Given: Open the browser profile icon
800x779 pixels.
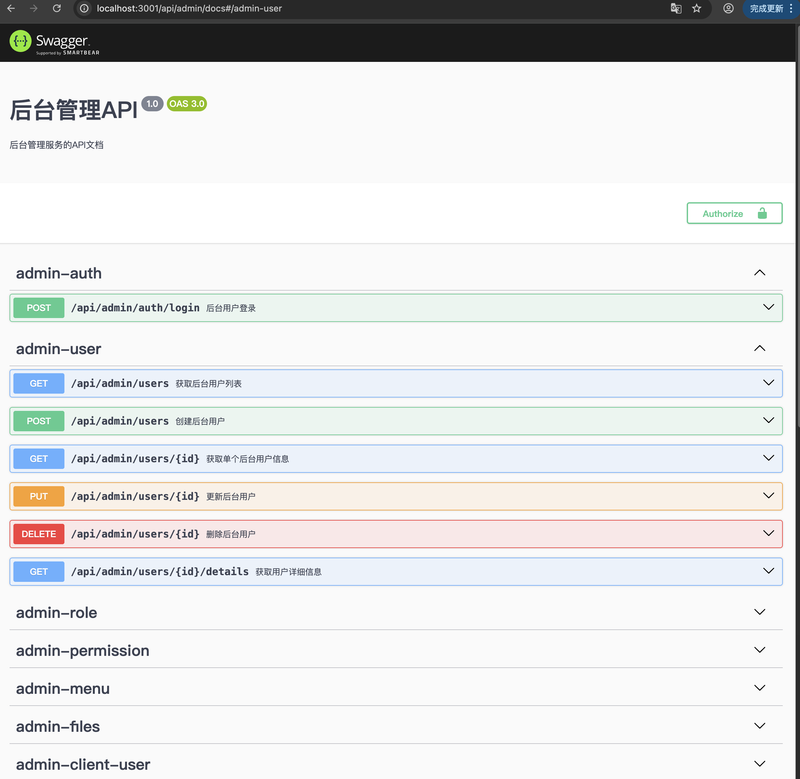Looking at the screenshot, I should pos(728,8).
